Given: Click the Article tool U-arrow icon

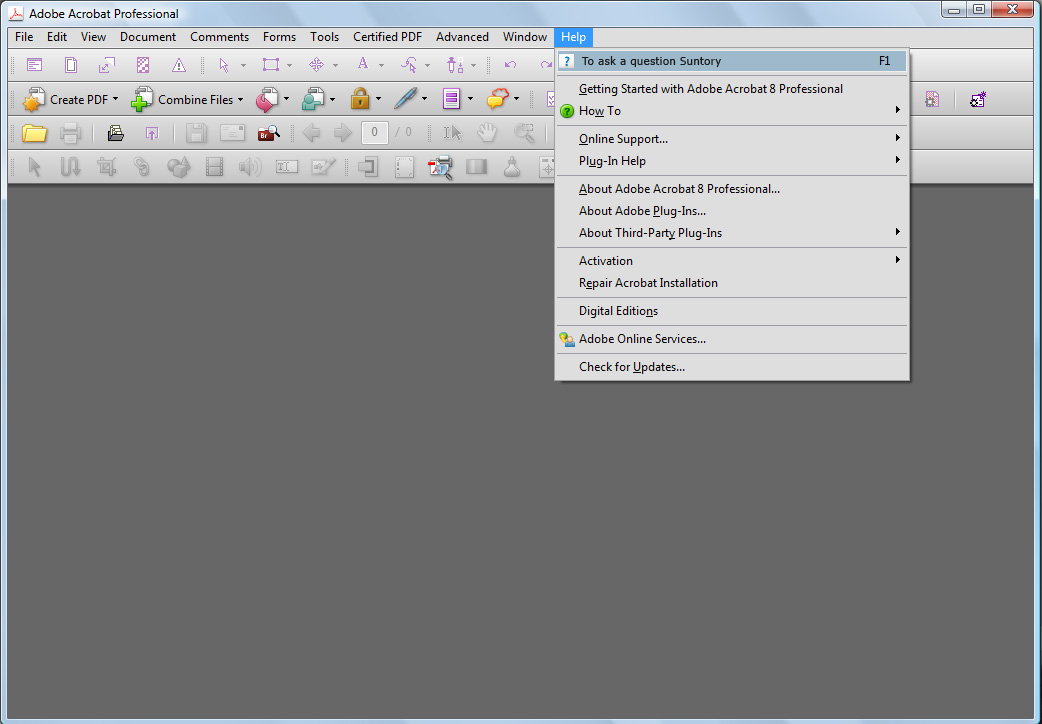Looking at the screenshot, I should click(70, 166).
